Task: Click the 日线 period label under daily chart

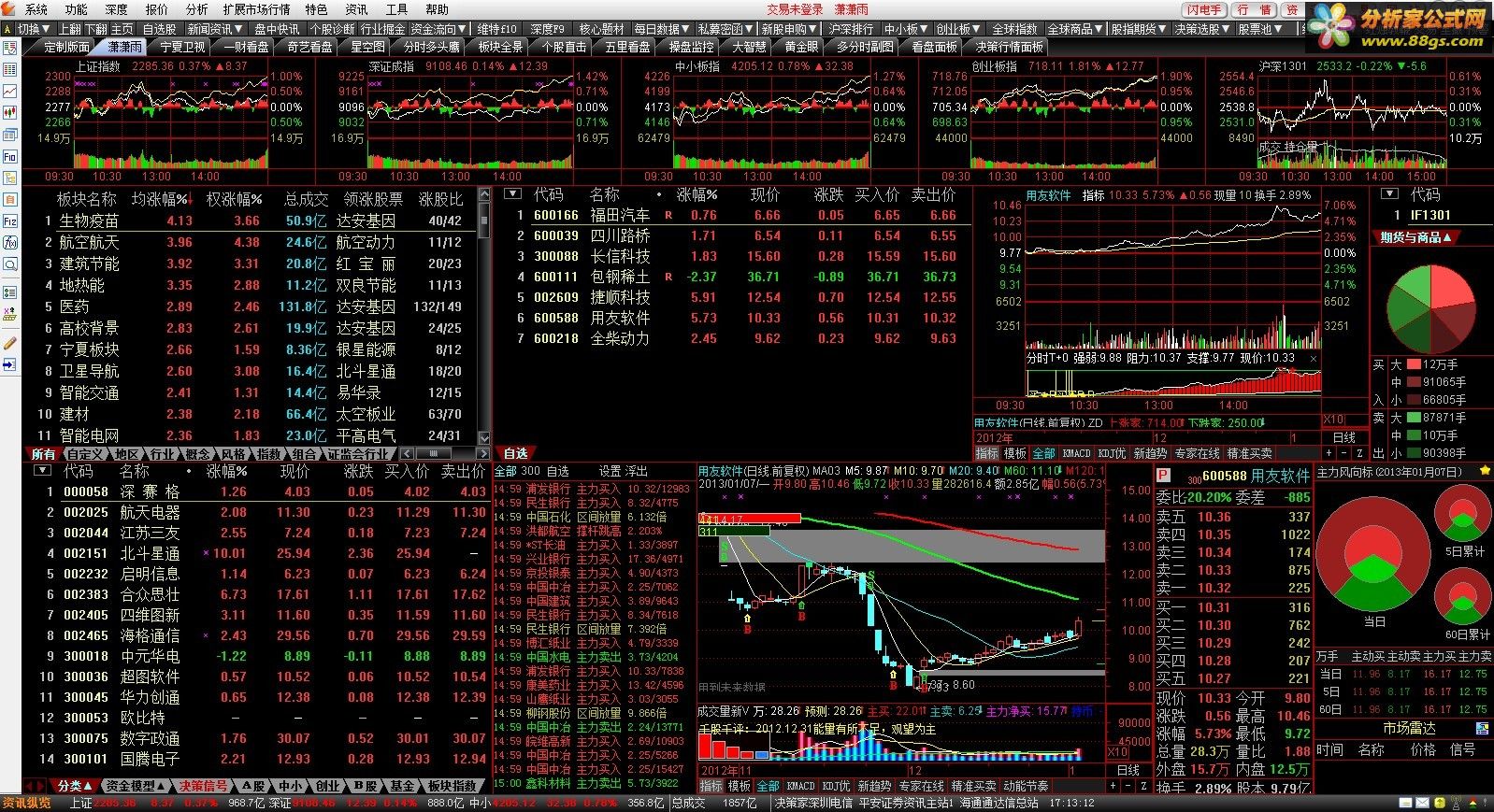Action: (x=1128, y=771)
